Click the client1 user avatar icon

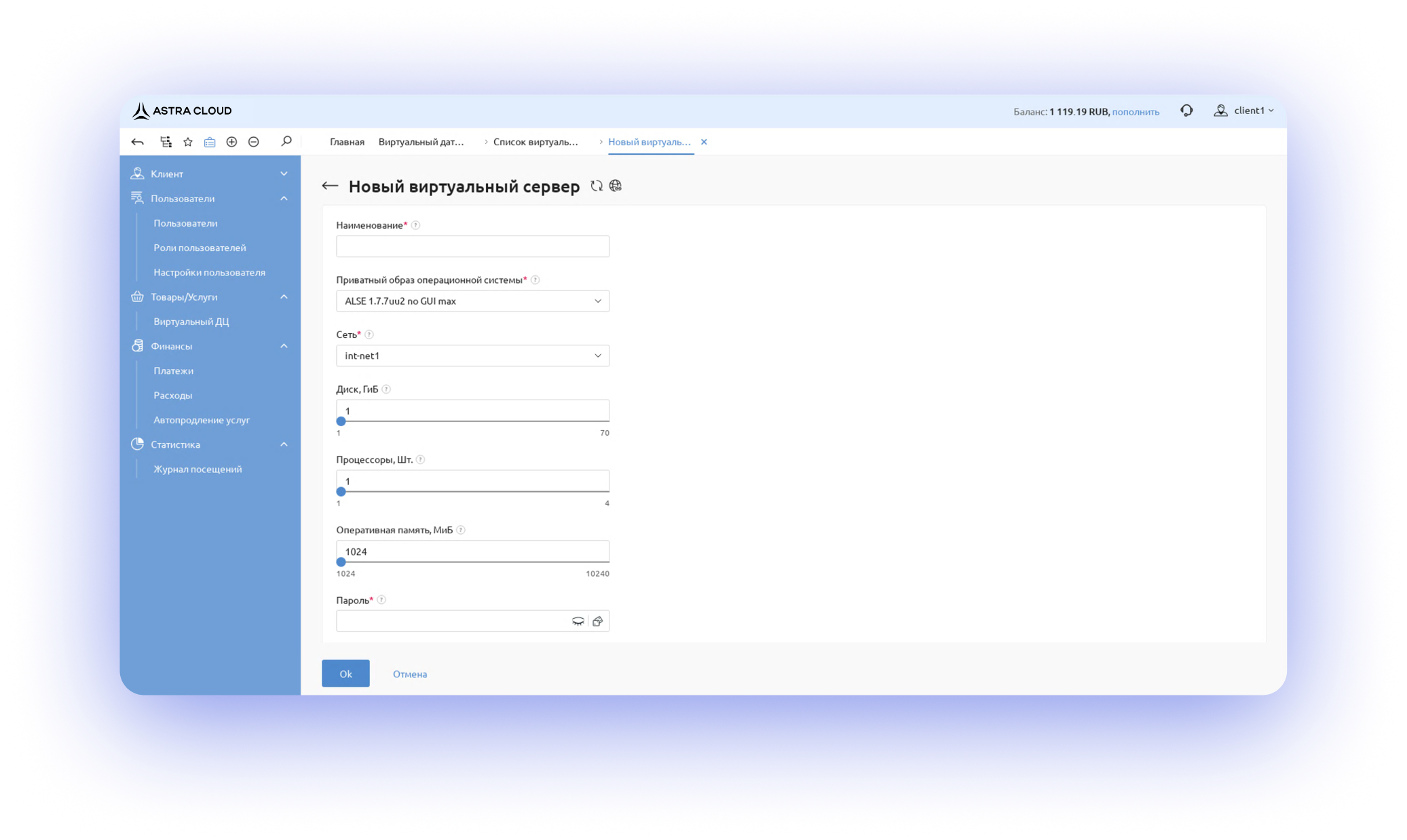click(1220, 111)
